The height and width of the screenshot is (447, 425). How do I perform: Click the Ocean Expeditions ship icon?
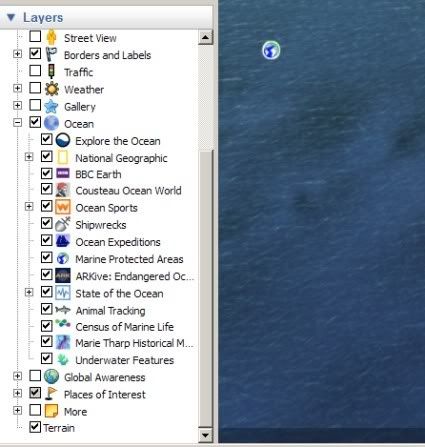[x=63, y=241]
